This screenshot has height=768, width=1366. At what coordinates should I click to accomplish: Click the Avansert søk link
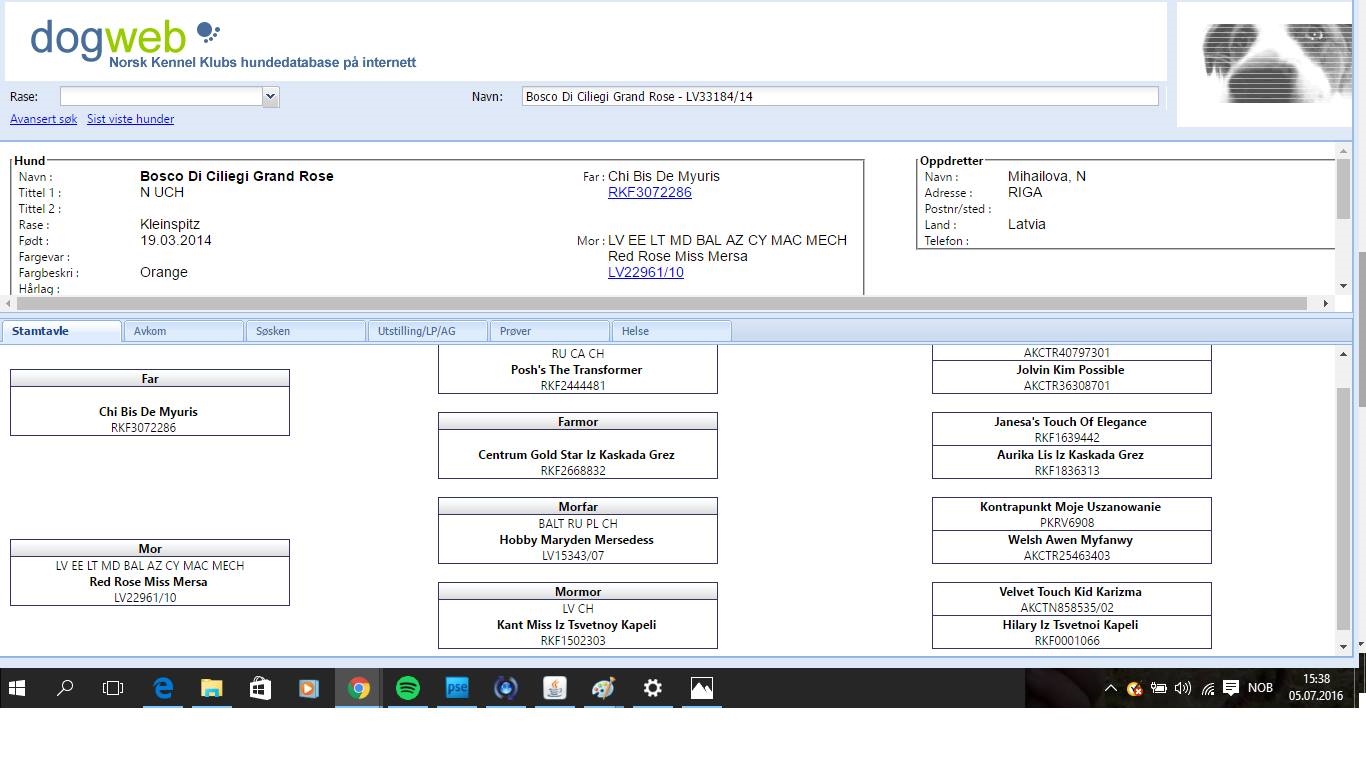43,119
